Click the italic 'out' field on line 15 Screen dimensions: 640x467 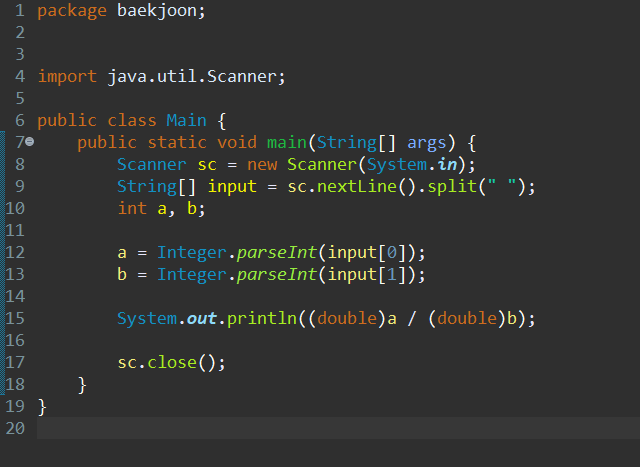[201, 319]
